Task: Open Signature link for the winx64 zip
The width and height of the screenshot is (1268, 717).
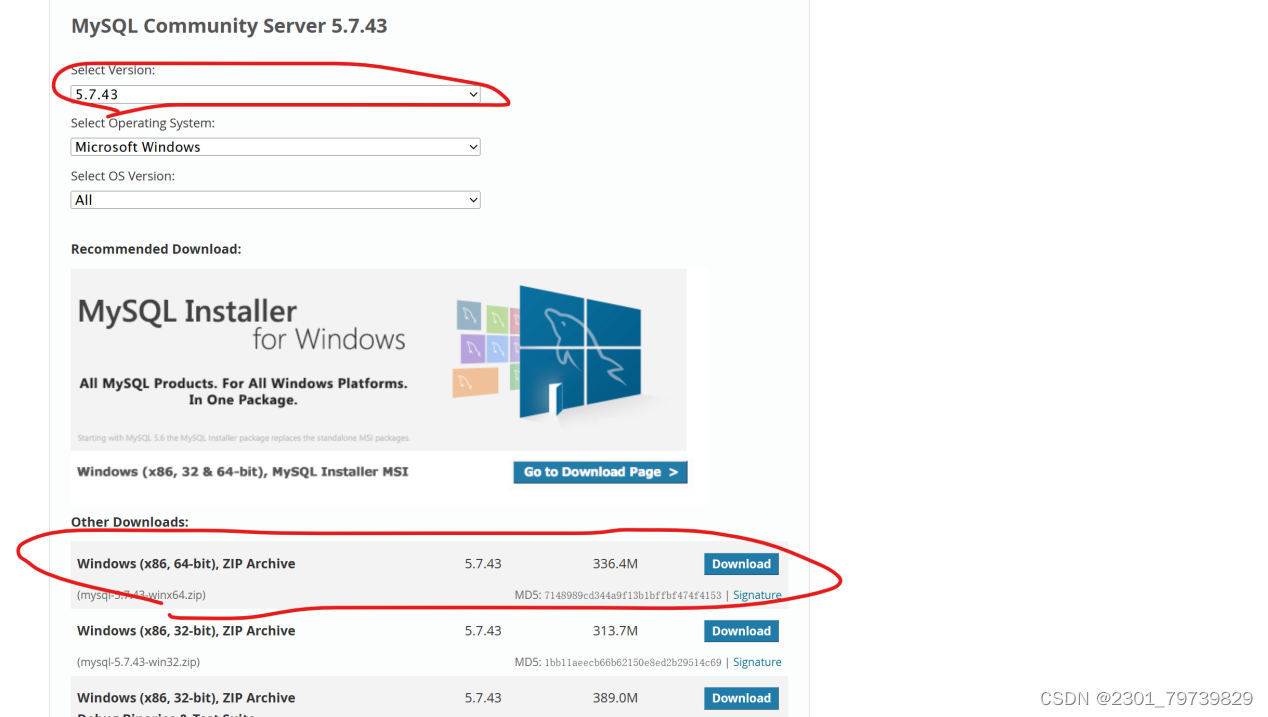Action: pos(757,595)
